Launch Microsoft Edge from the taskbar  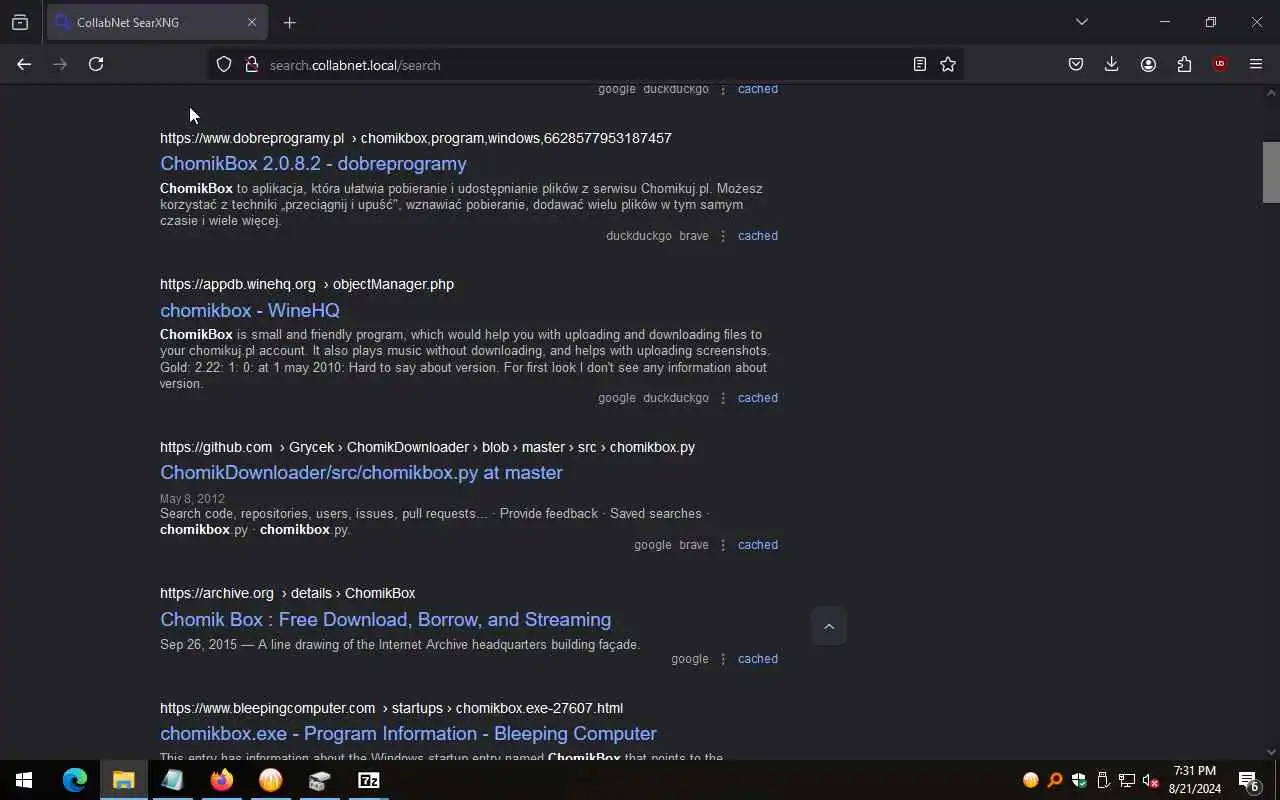tap(75, 780)
